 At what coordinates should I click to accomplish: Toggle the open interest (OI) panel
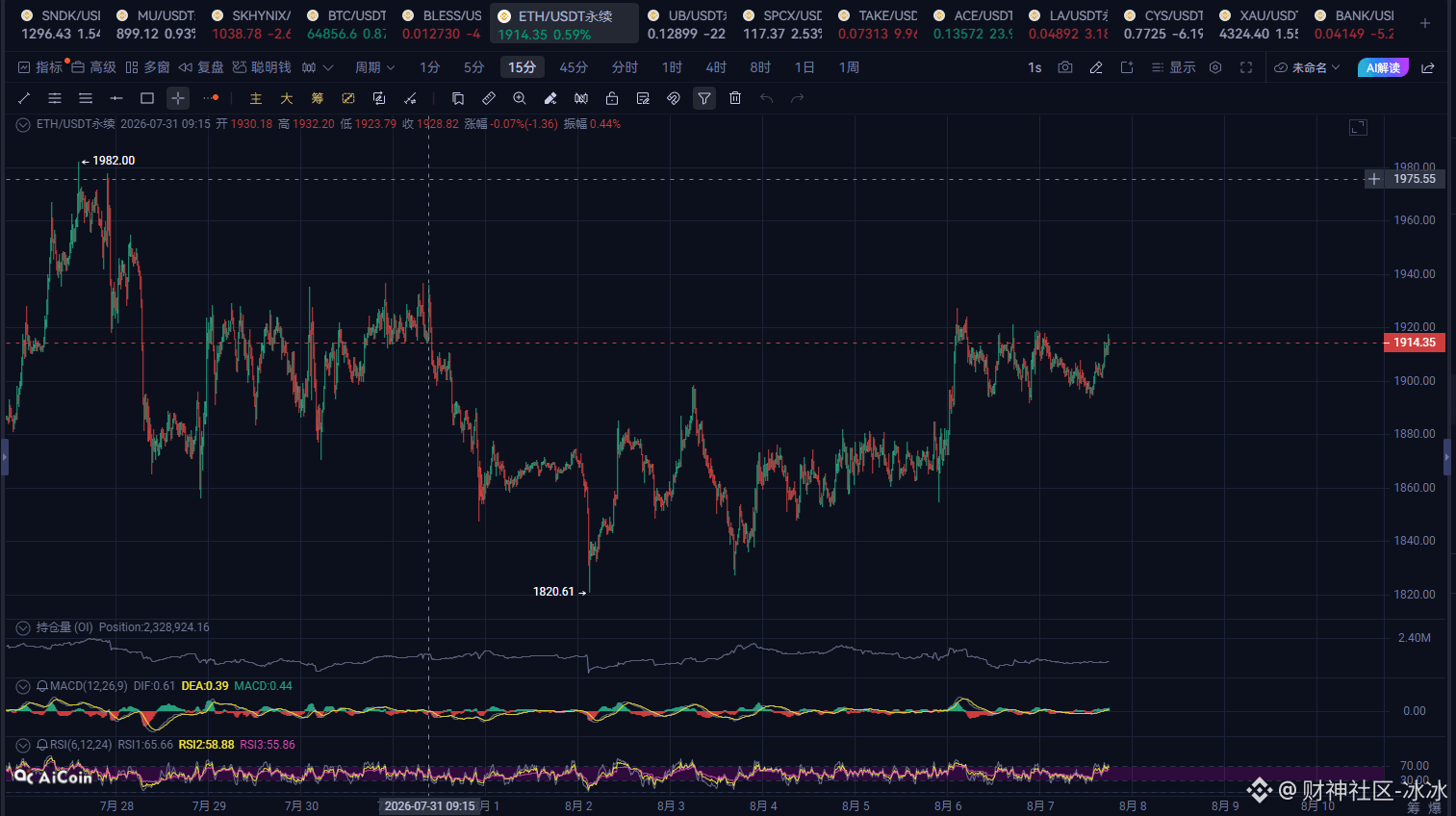23,627
